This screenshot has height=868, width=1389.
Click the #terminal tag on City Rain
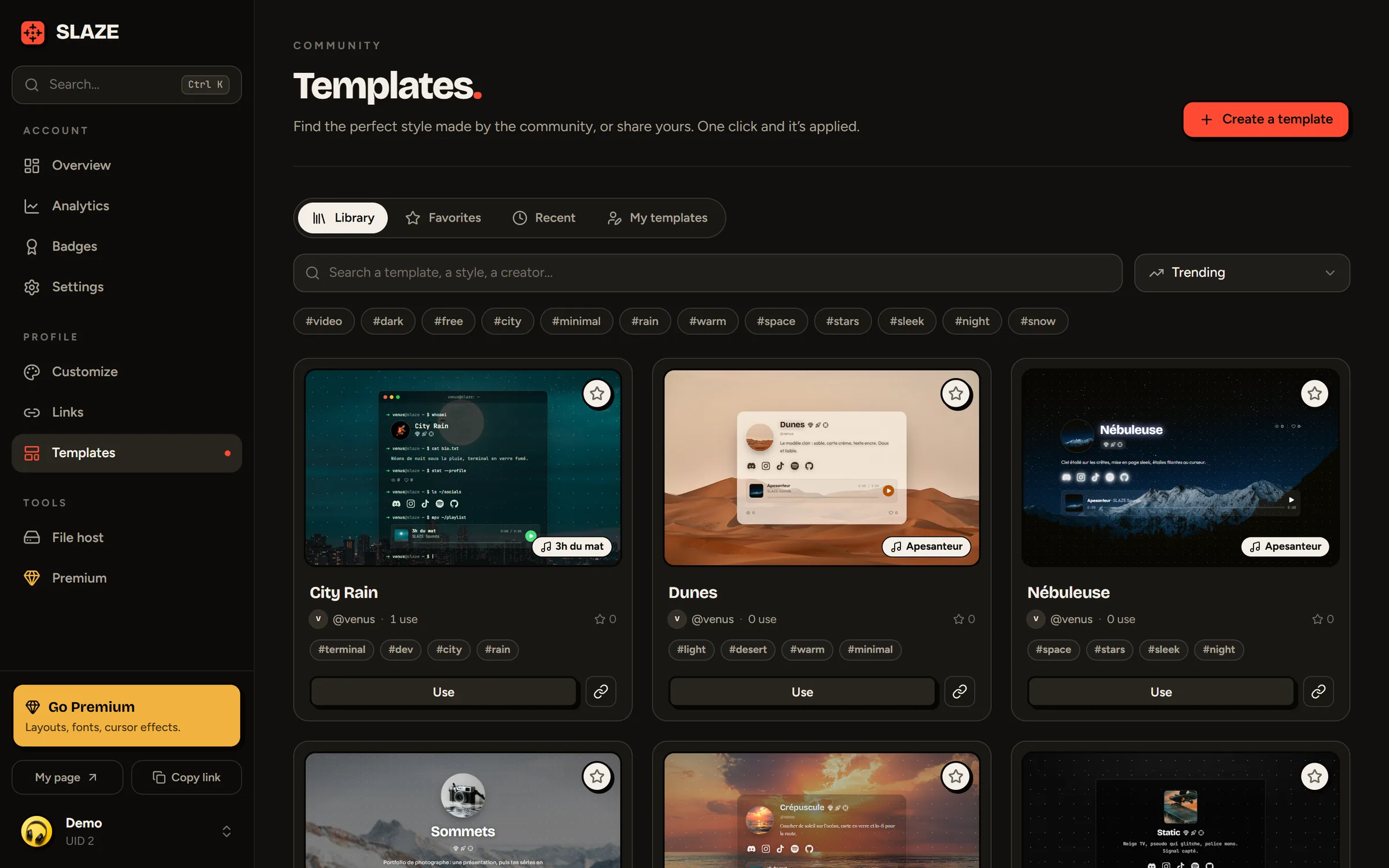click(x=342, y=649)
